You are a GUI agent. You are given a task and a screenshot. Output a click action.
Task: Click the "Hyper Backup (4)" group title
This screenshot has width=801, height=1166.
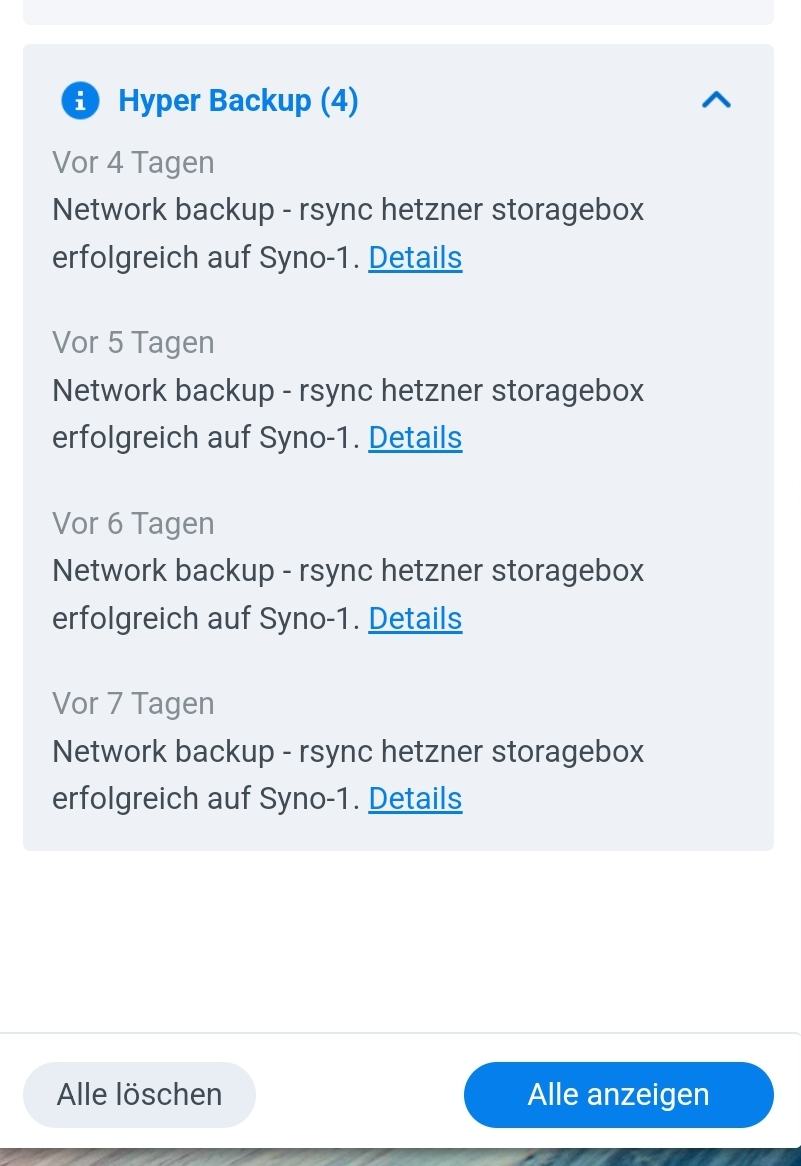coord(238,101)
